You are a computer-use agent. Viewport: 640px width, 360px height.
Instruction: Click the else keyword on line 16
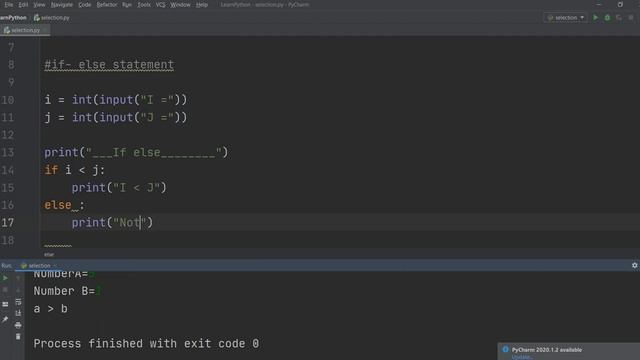(58, 205)
